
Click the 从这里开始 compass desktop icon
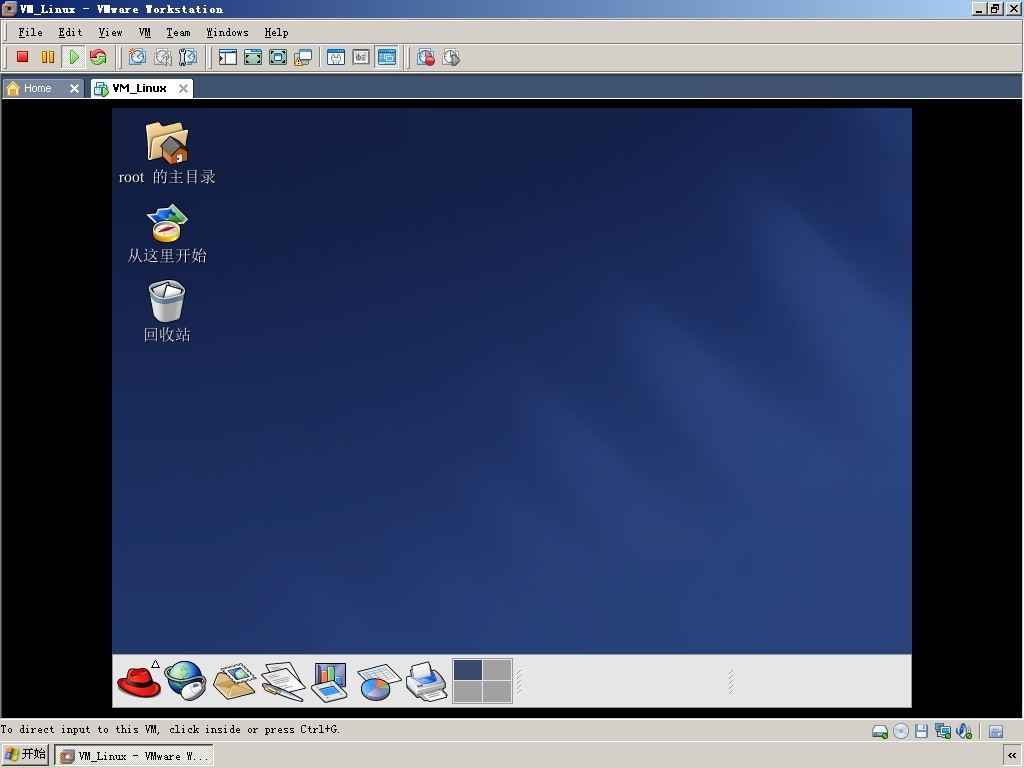pos(167,233)
